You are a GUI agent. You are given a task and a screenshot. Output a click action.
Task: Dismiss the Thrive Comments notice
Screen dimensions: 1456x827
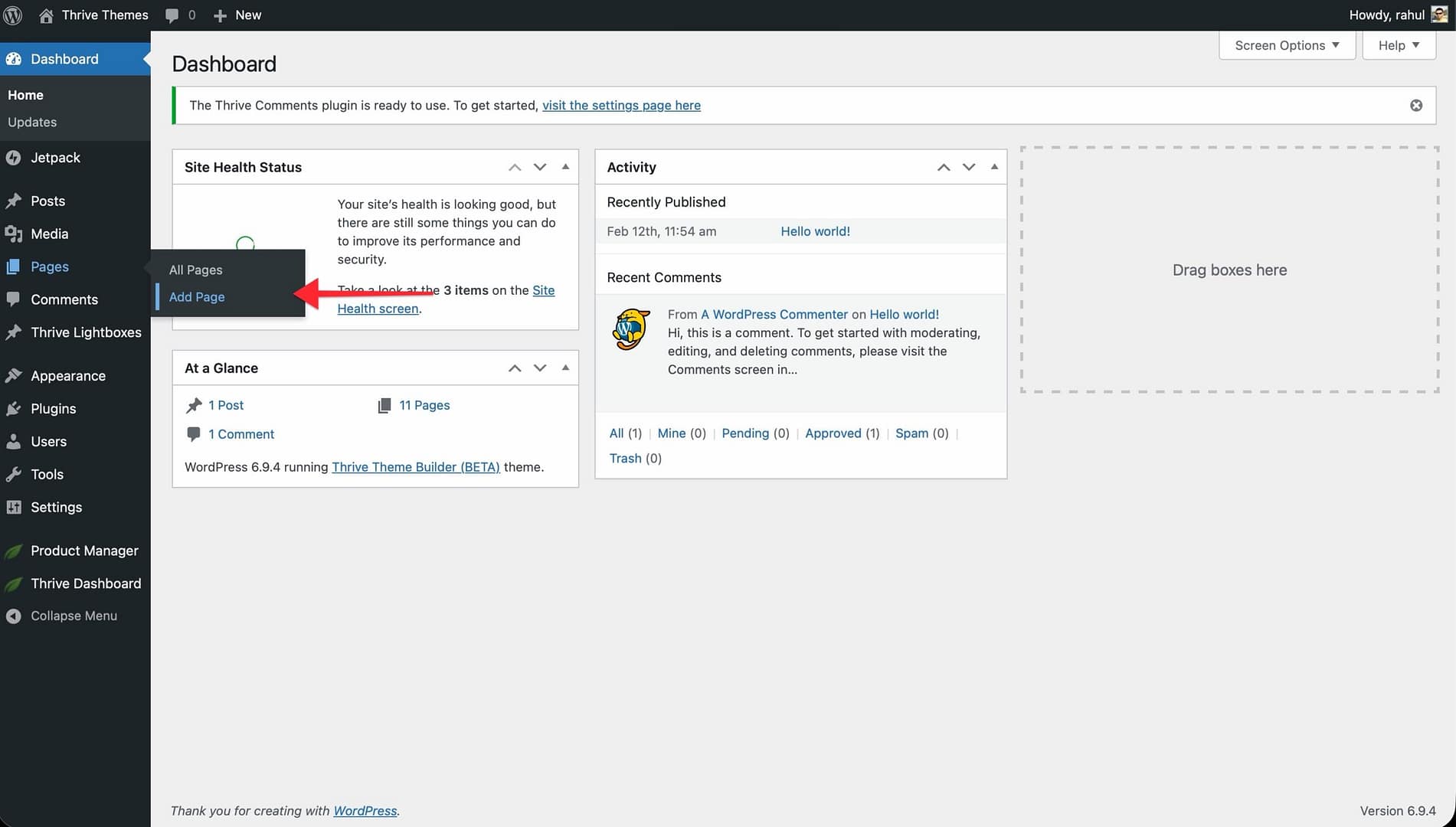pos(1416,106)
